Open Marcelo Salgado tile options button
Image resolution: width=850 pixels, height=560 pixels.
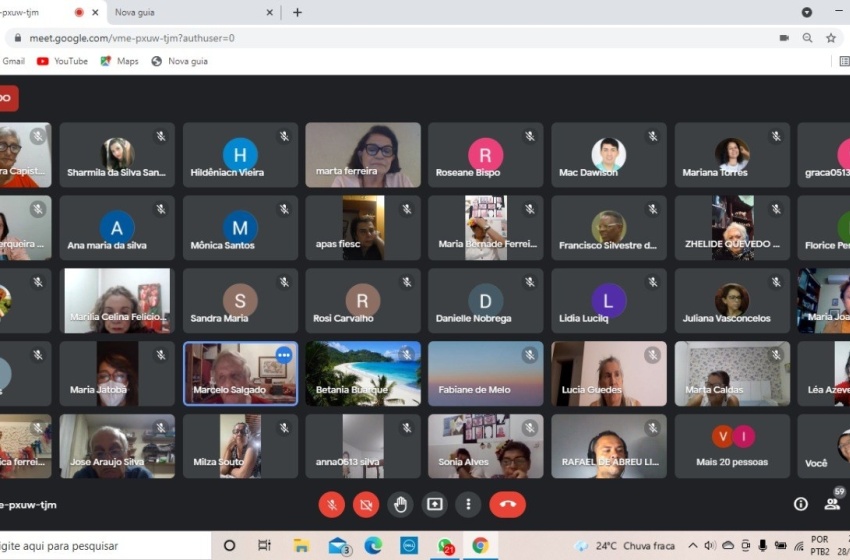pyautogui.click(x=284, y=355)
